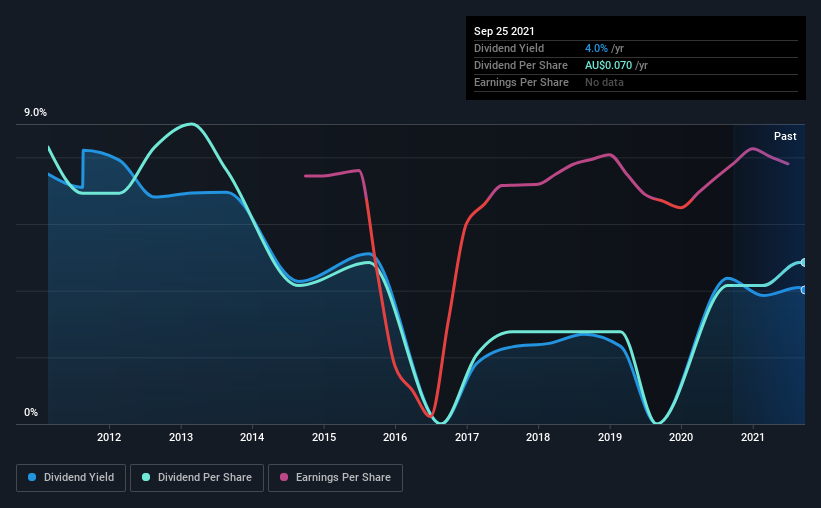
Task: Click the 2015 x-axis label
Action: (324, 437)
